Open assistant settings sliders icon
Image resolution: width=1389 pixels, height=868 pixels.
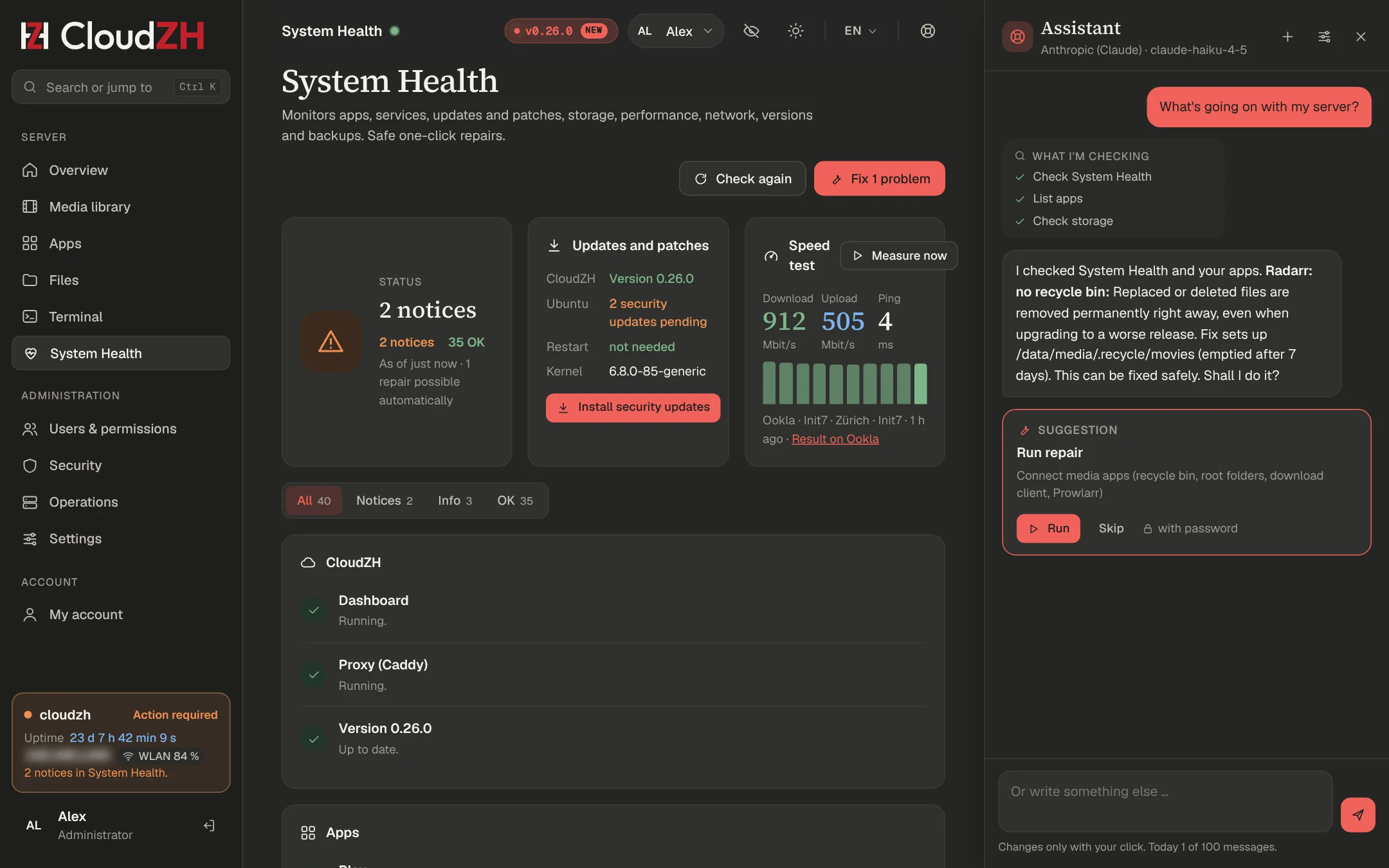(x=1324, y=37)
